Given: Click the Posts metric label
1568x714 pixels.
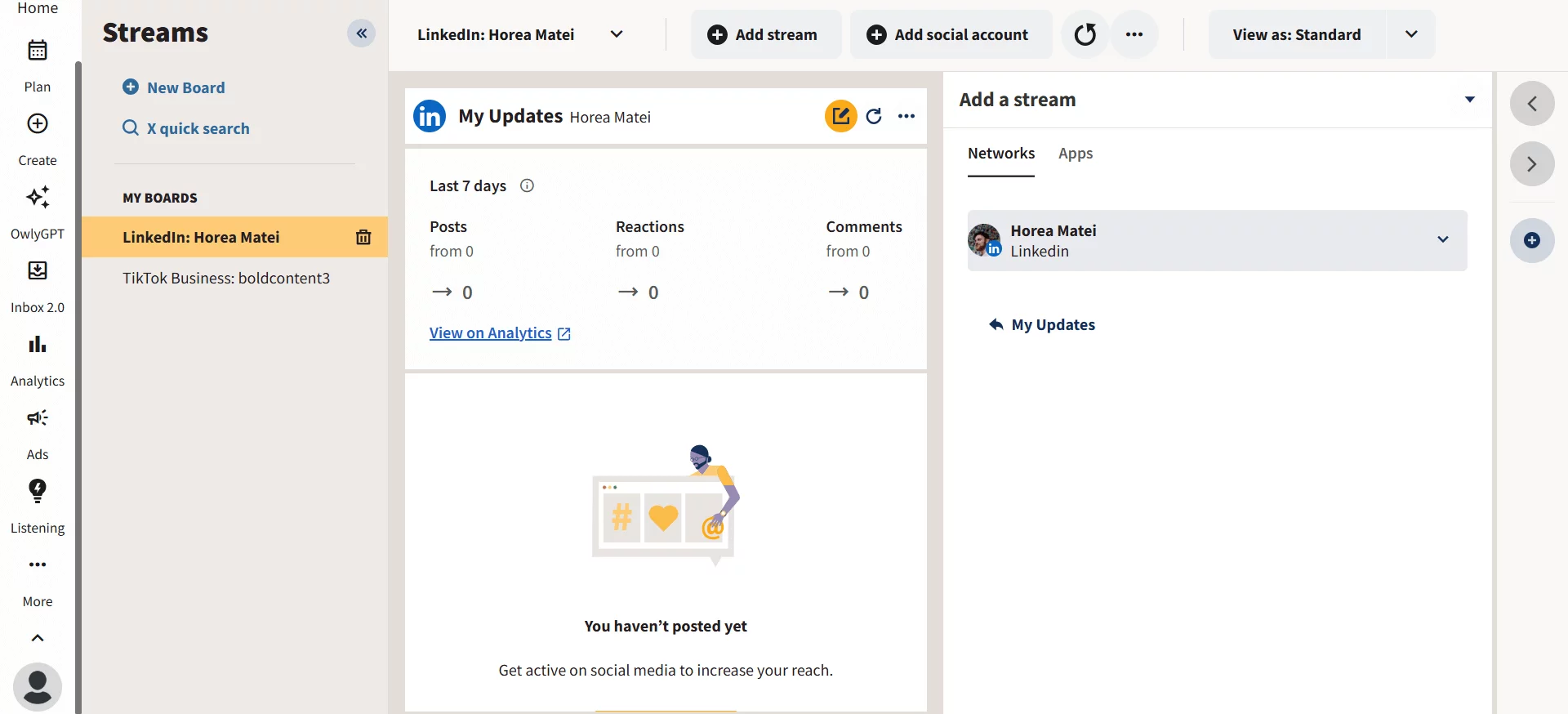Looking at the screenshot, I should (448, 226).
